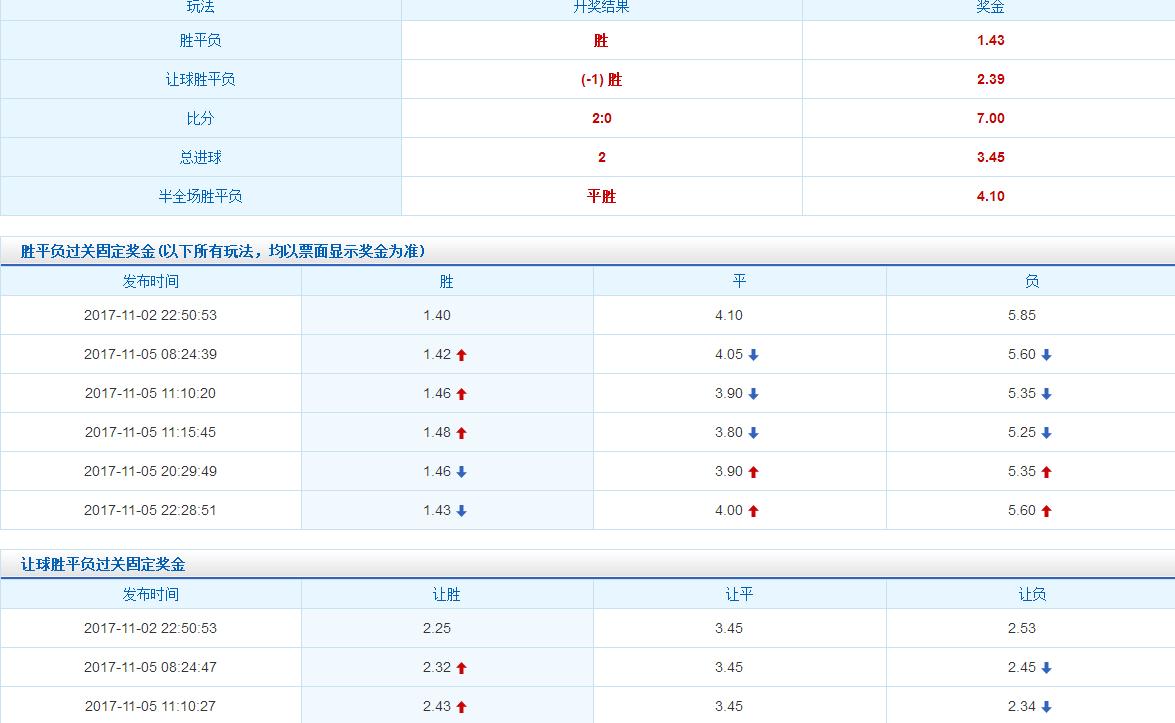Click the down arrow beside 1.43 final win odds
This screenshot has width=1175, height=723.
461,510
